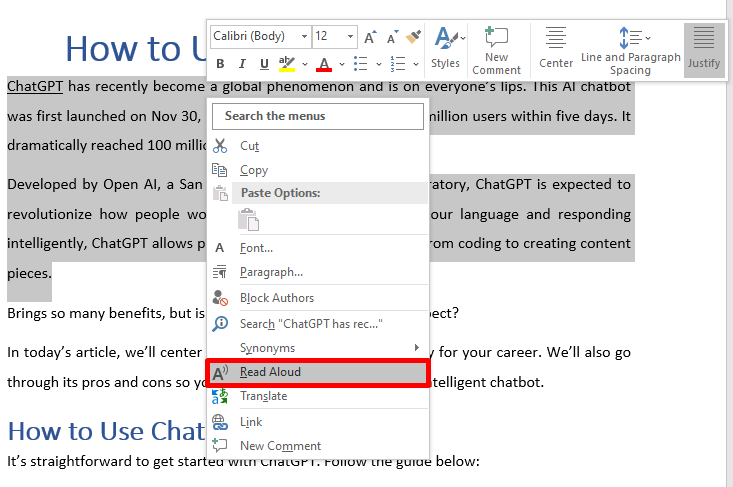
Task: Toggle Italic formatting in mini toolbar
Action: pyautogui.click(x=242, y=64)
